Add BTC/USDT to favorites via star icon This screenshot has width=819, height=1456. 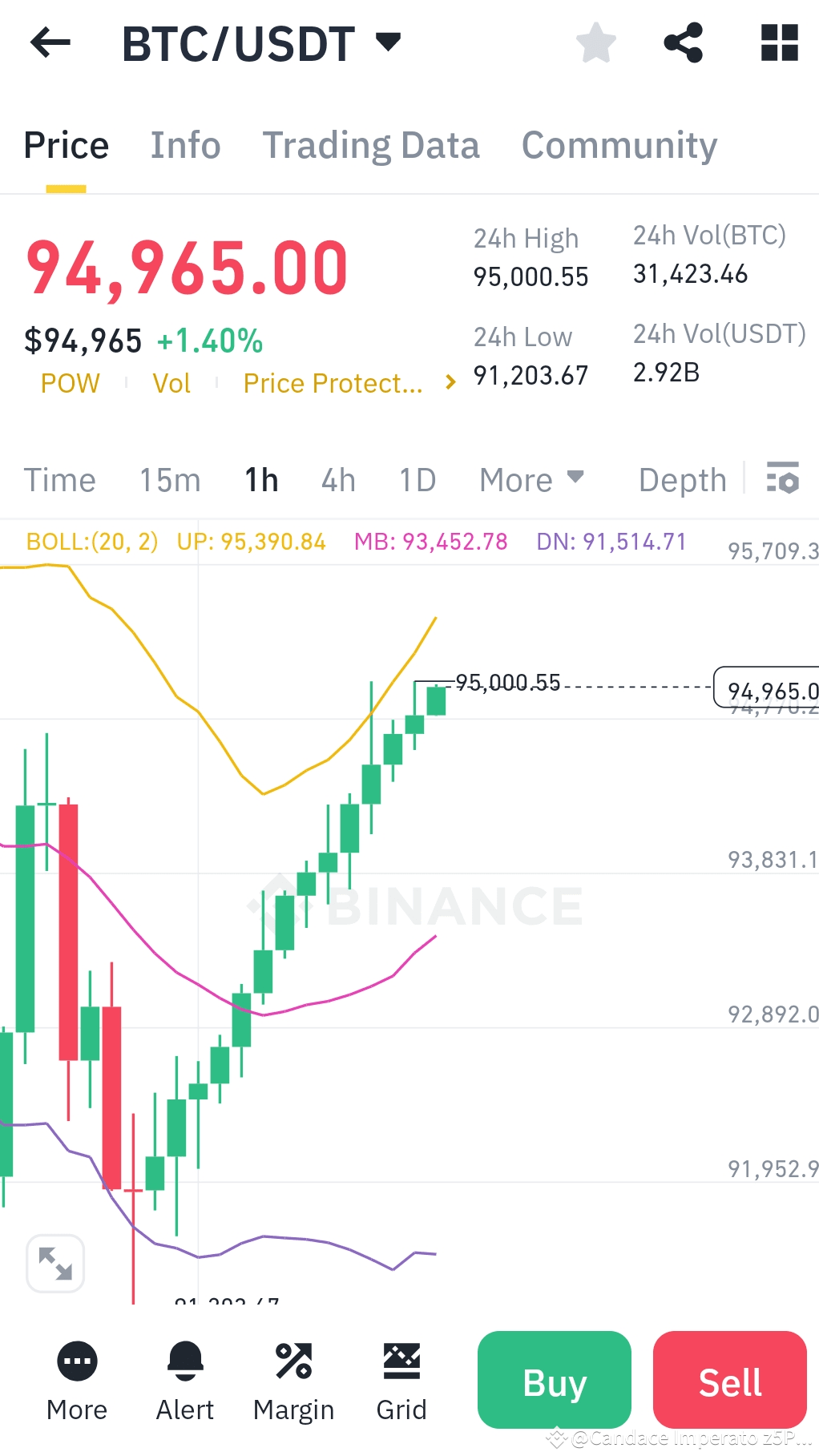(x=595, y=44)
